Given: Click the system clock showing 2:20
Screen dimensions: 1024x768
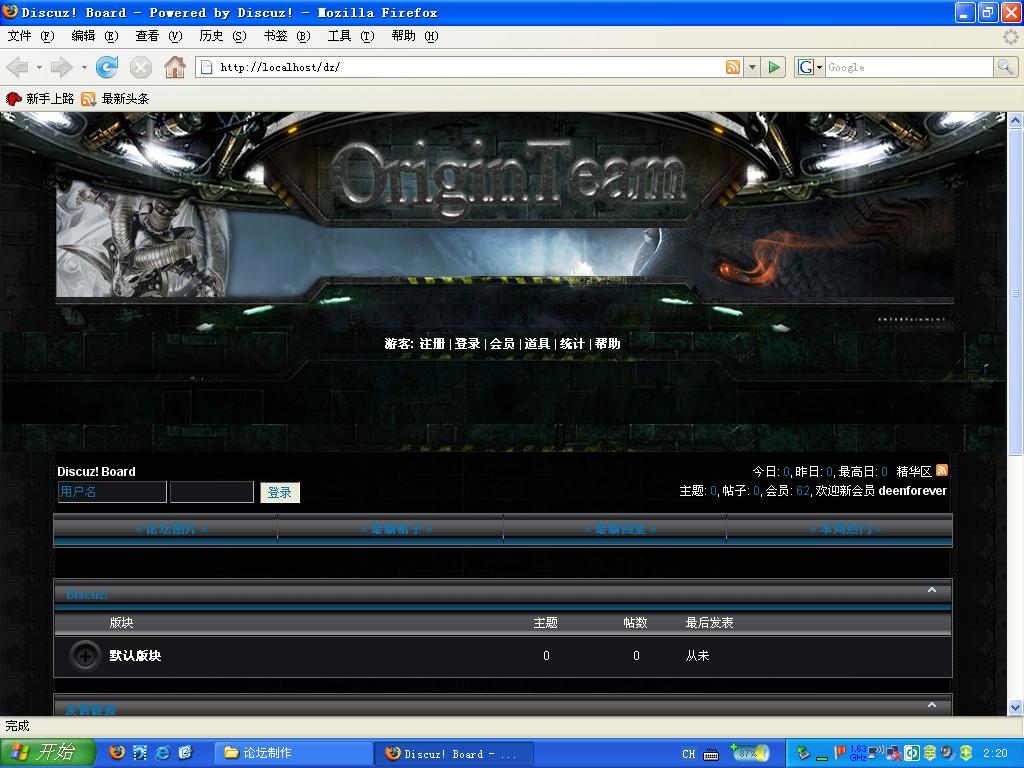Looking at the screenshot, I should [x=995, y=754].
